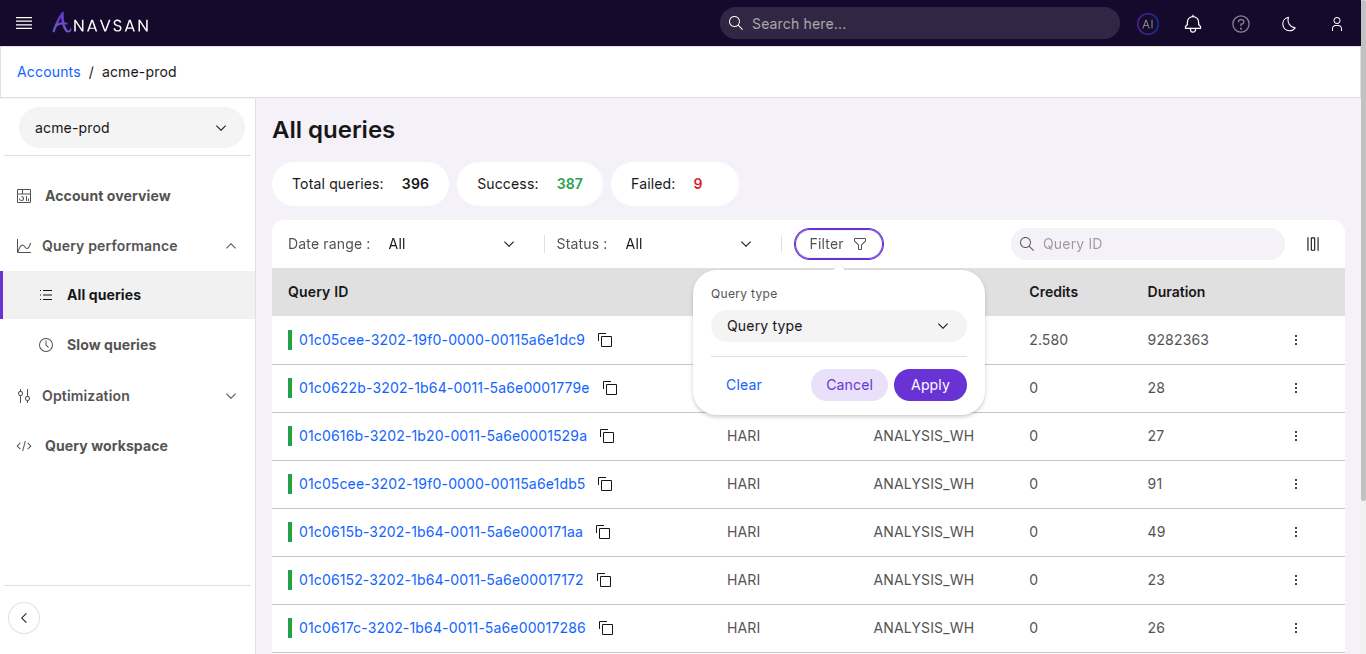
Task: Open row actions for duration 9282363
Action: click(x=1296, y=340)
